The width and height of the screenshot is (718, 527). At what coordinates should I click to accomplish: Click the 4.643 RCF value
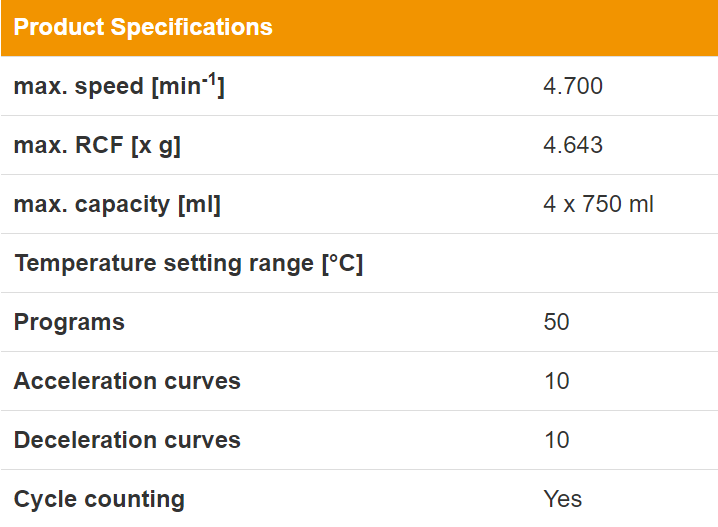pyautogui.click(x=573, y=145)
